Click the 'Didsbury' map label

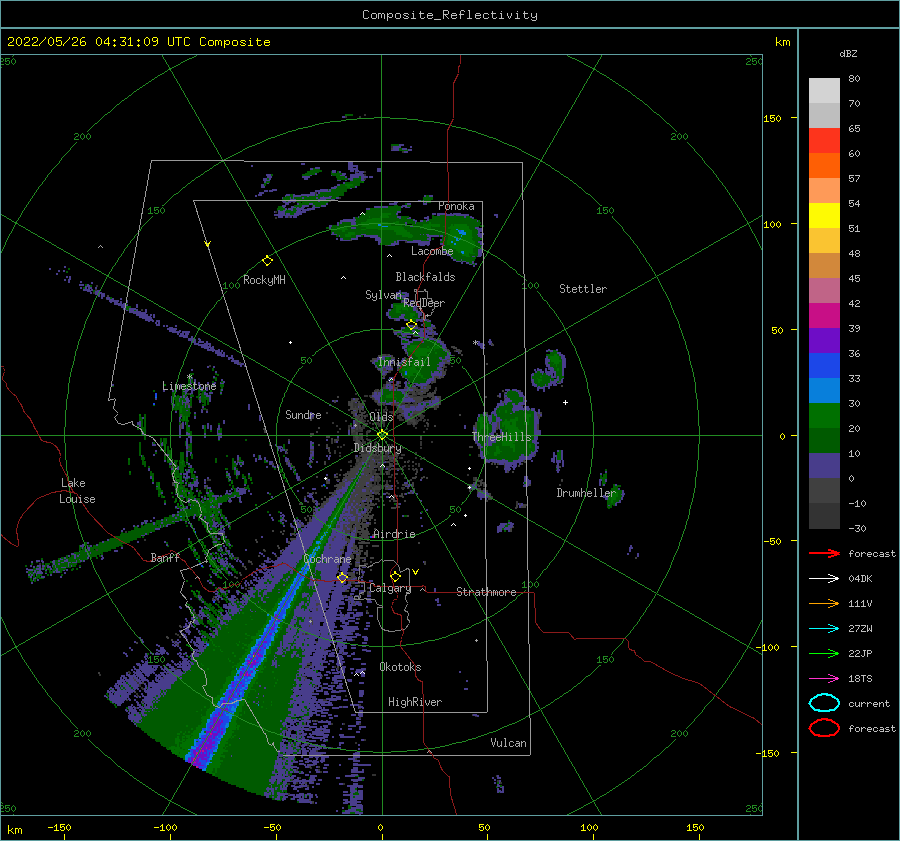(x=378, y=448)
